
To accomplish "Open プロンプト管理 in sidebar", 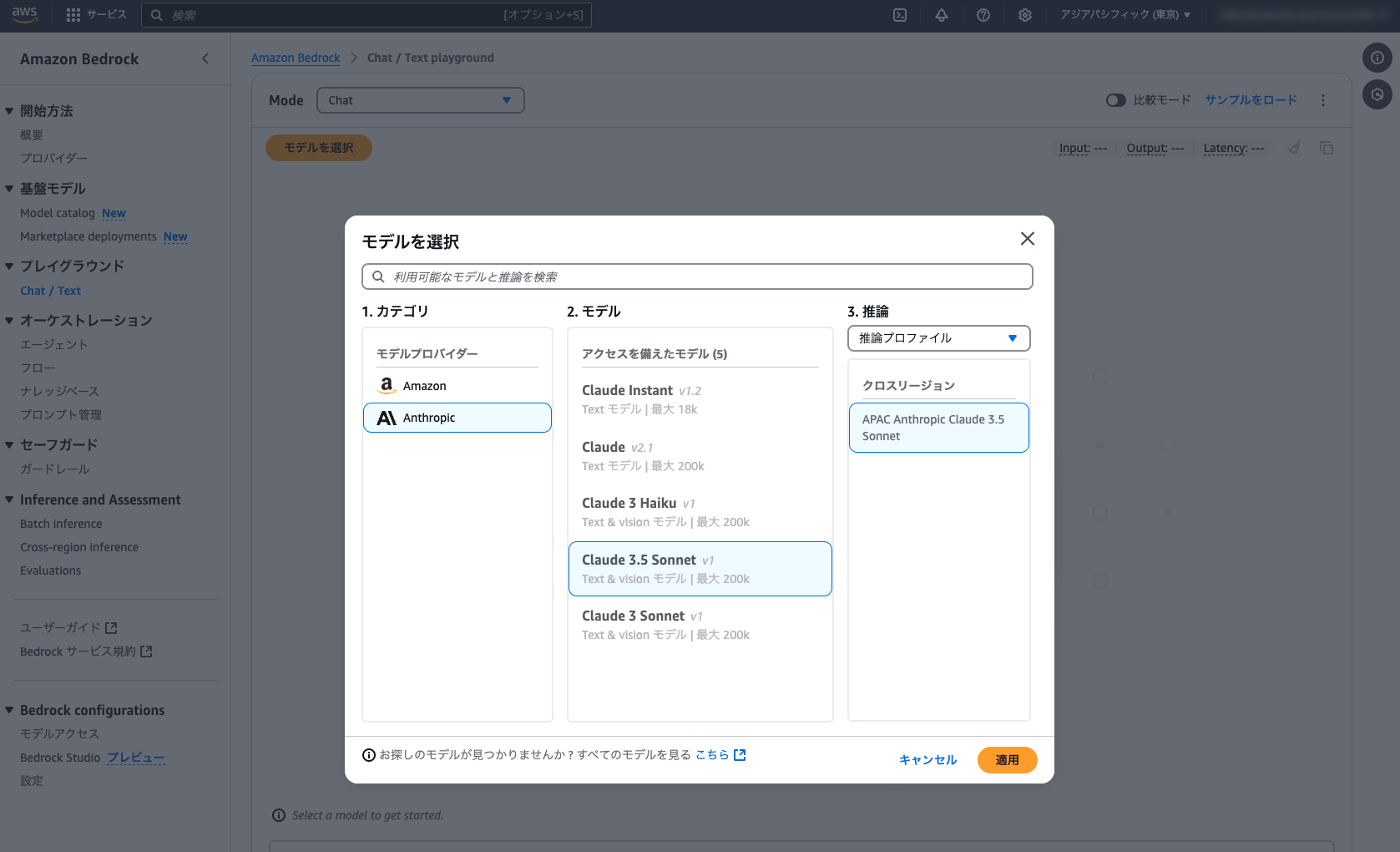I will pyautogui.click(x=61, y=414).
